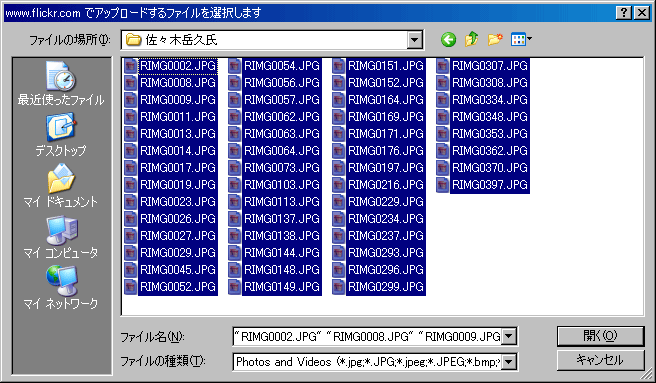The height and width of the screenshot is (383, 656).
Task: Expand the ファイルの場所 folder dropdown
Action: tap(415, 40)
